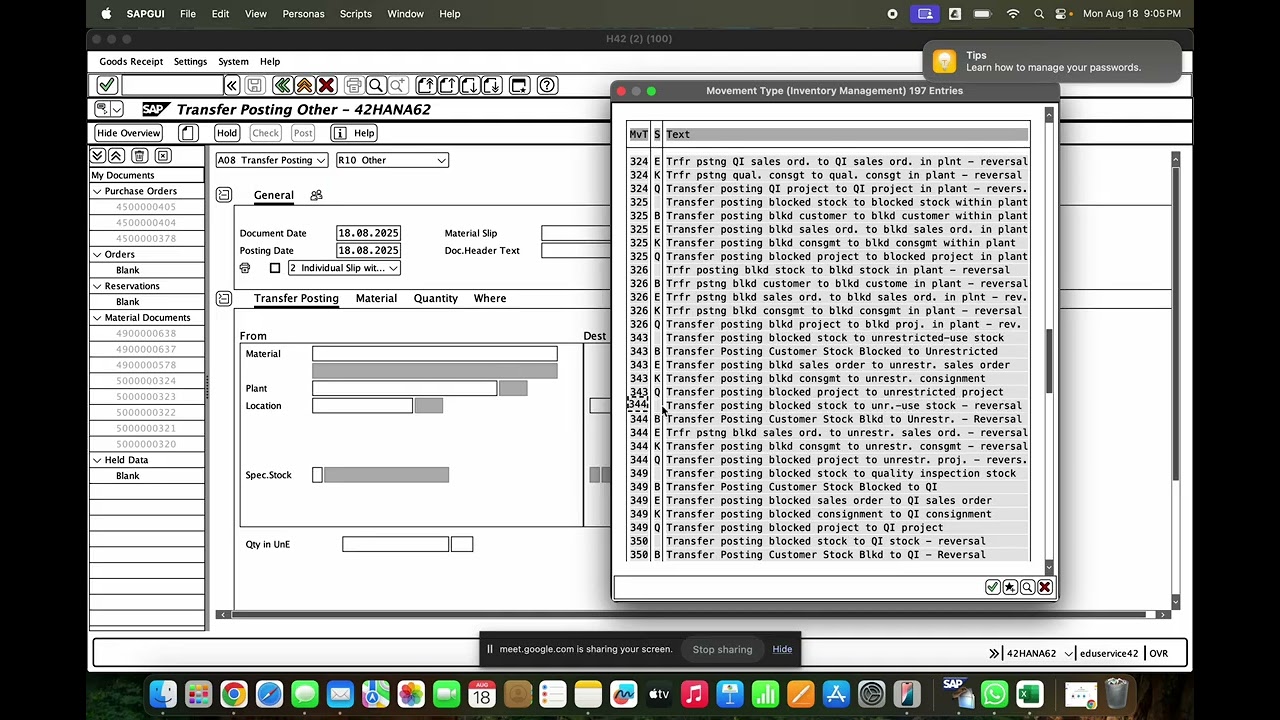Image resolution: width=1280 pixels, height=720 pixels.
Task: Click the Close overview X-box icon
Action: 163,156
